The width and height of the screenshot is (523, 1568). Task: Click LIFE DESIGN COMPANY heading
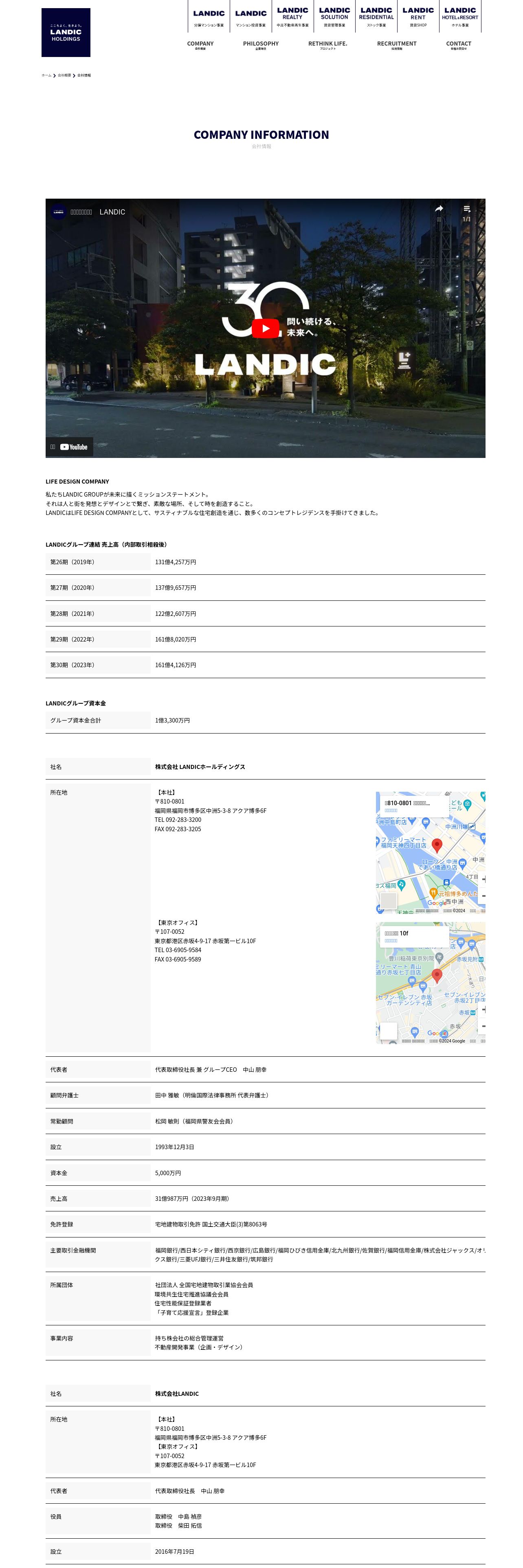click(x=77, y=482)
